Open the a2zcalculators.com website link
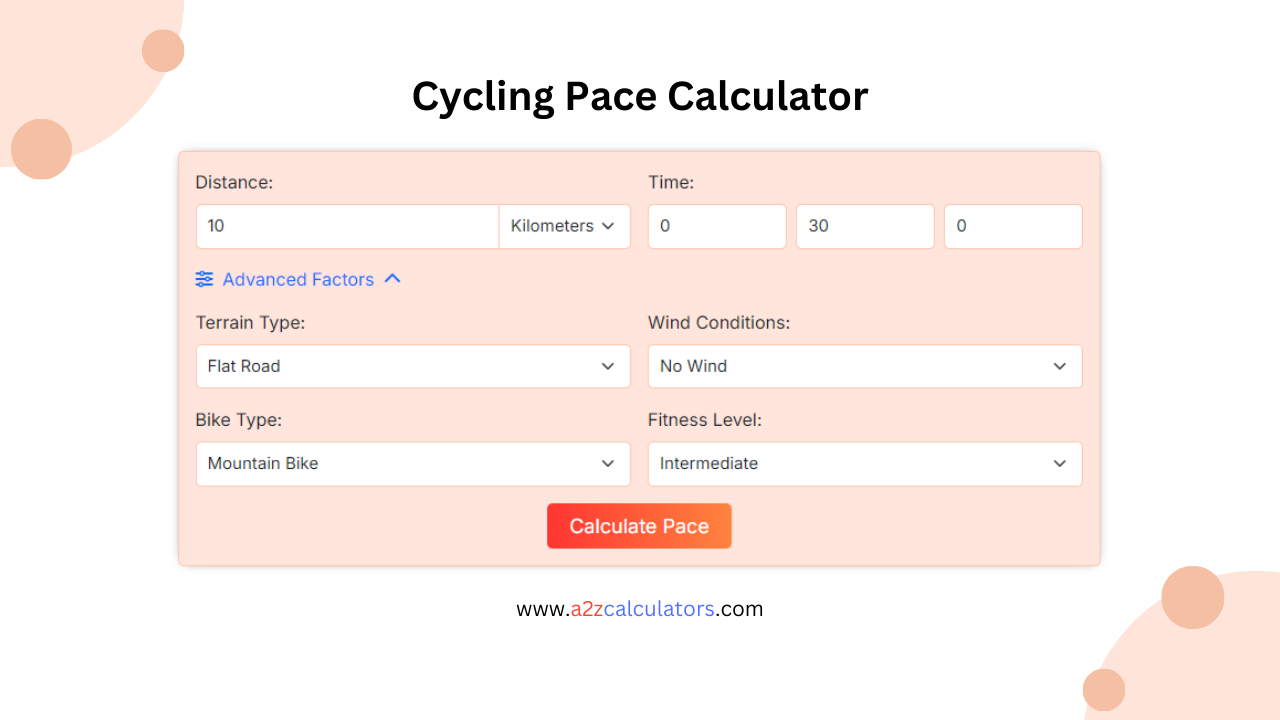This screenshot has height=720, width=1280. click(640, 608)
